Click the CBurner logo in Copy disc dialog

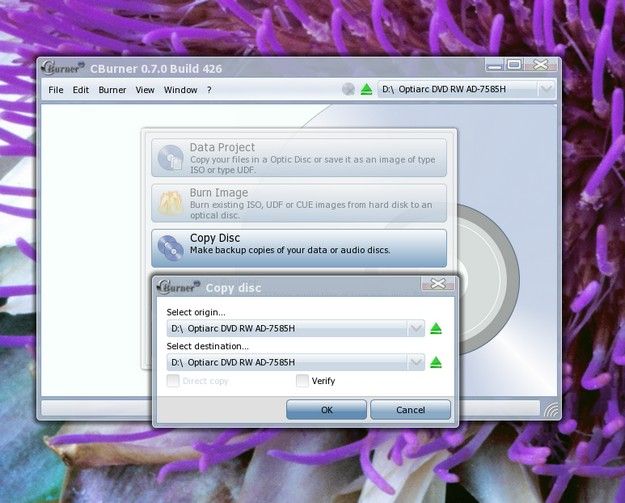(x=179, y=287)
